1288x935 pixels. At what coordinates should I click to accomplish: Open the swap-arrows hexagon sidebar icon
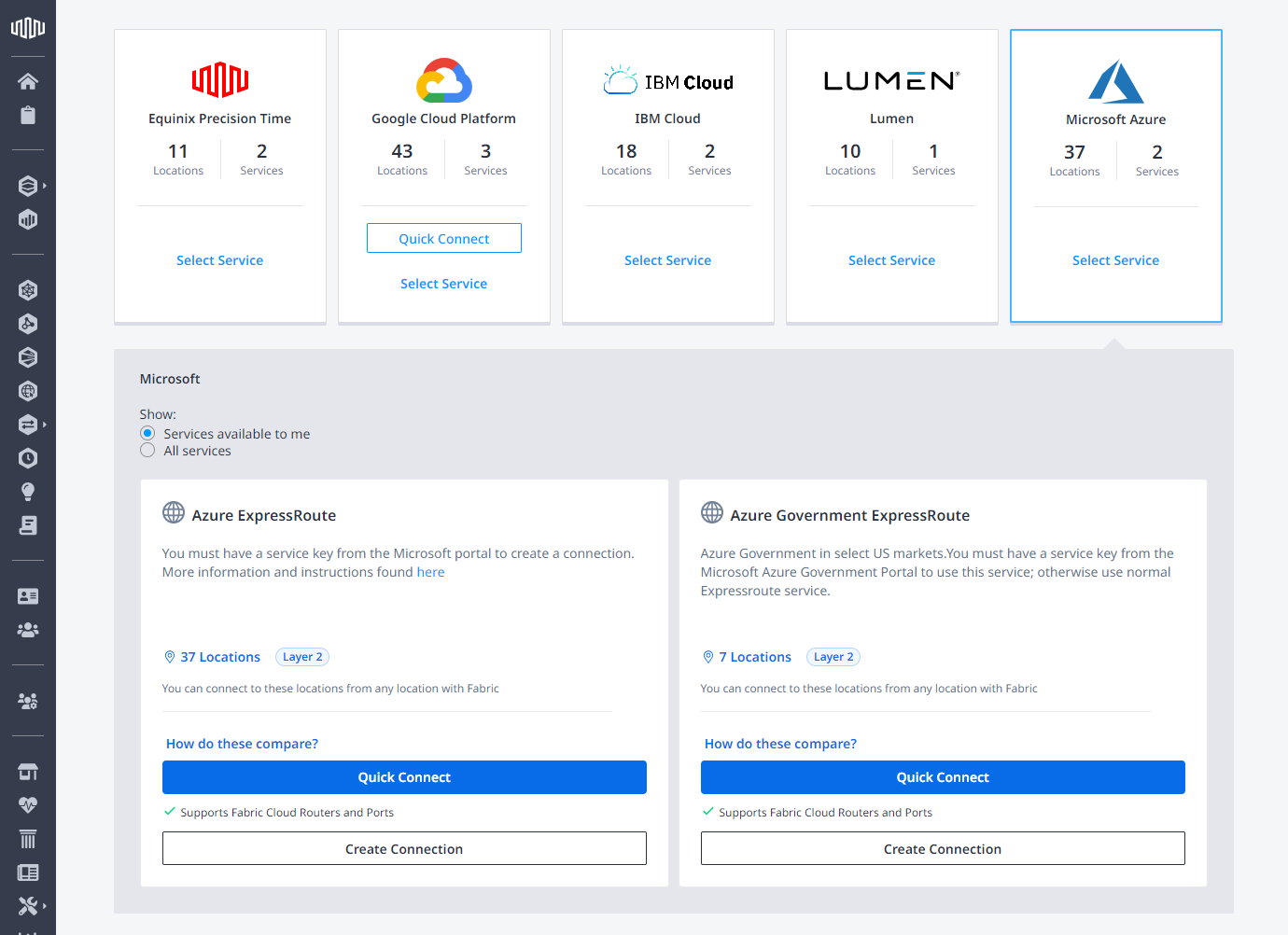coord(28,425)
